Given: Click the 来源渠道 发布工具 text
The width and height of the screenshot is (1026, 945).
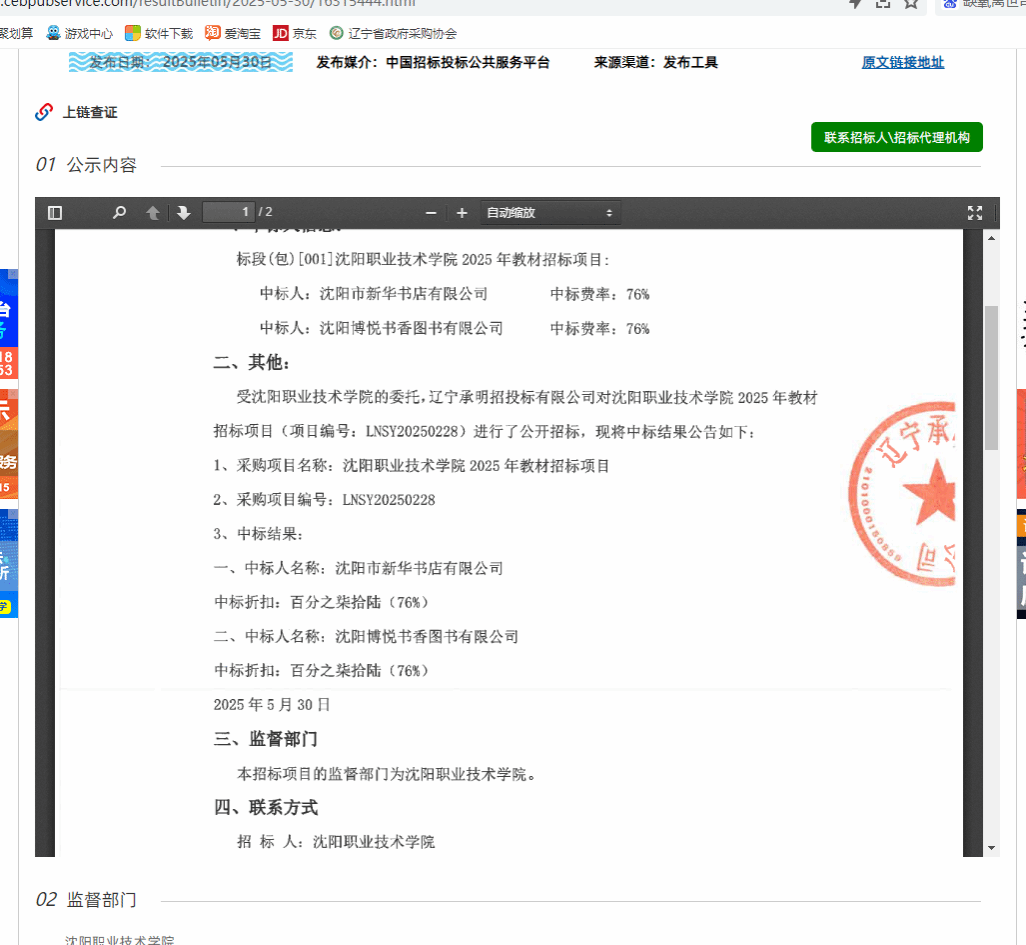Looking at the screenshot, I should pos(656,62).
